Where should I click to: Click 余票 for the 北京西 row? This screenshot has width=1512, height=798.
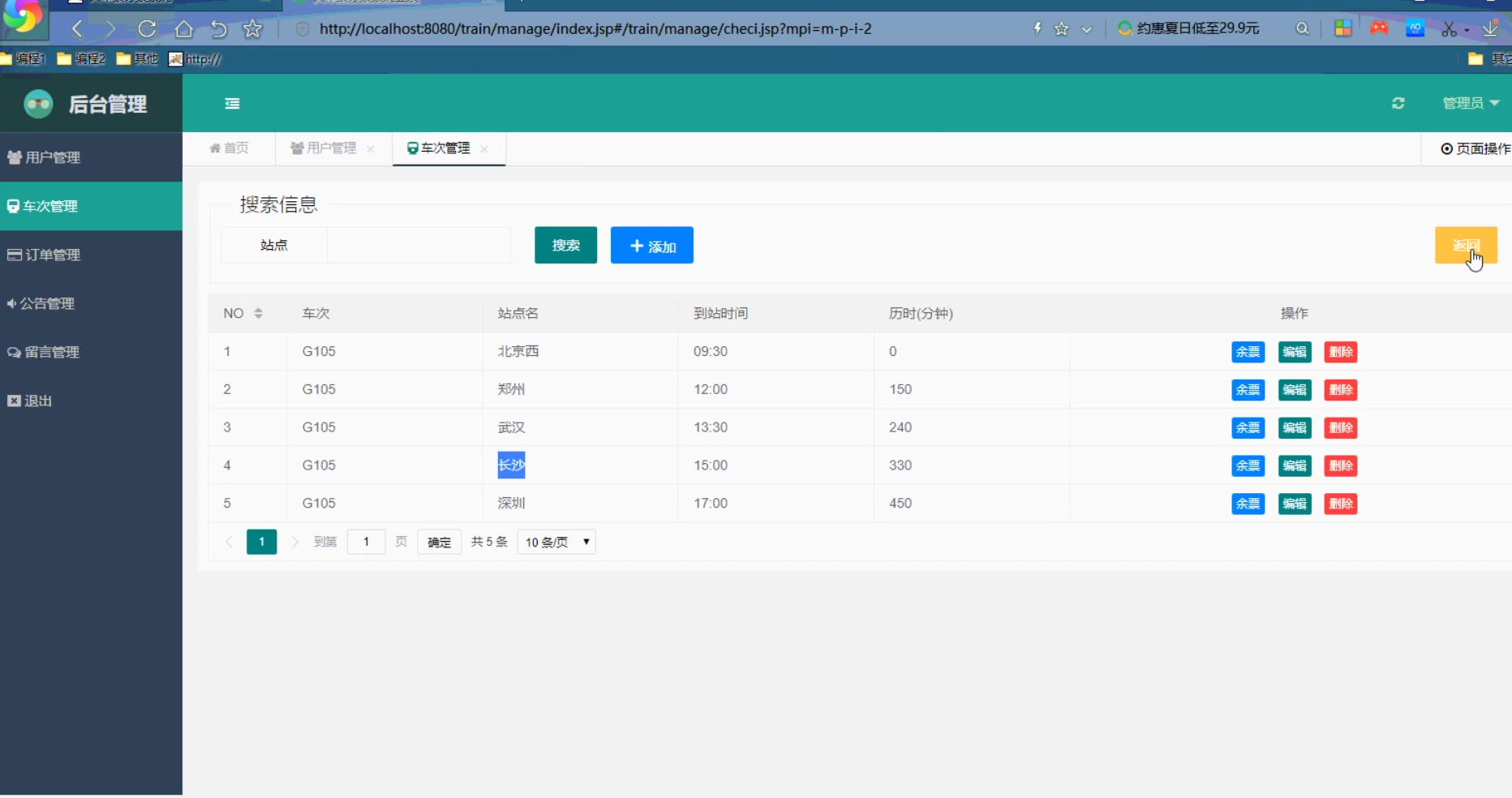point(1248,352)
